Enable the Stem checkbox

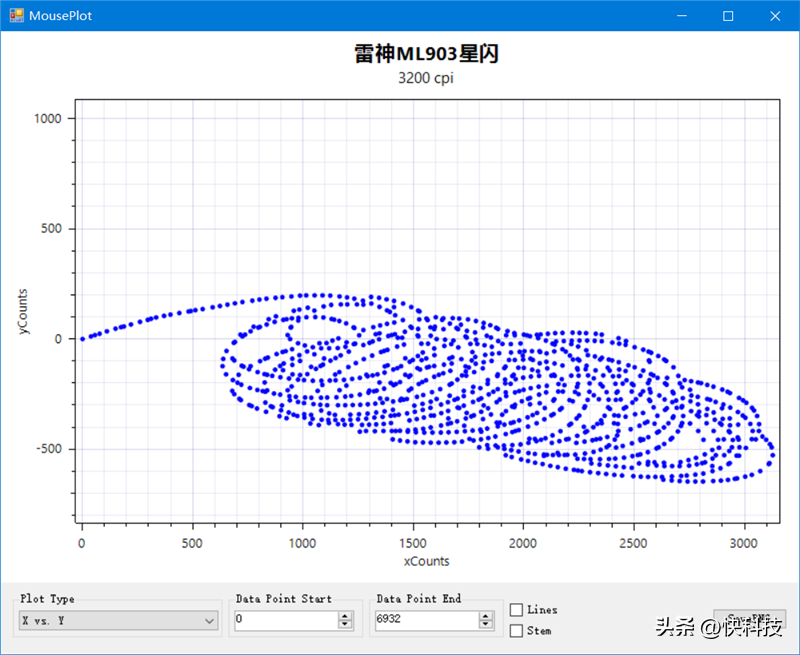click(x=516, y=631)
